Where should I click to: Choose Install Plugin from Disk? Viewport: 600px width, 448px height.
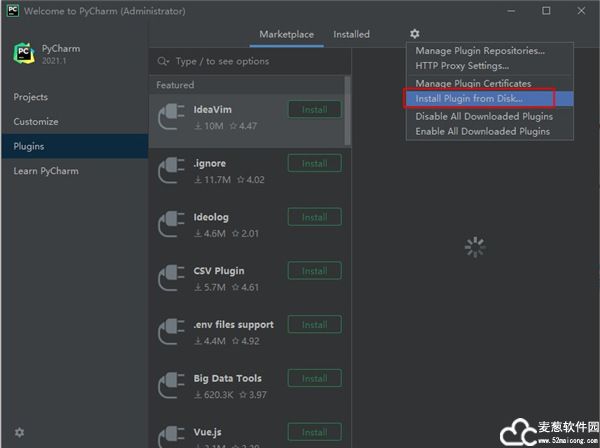pos(490,98)
